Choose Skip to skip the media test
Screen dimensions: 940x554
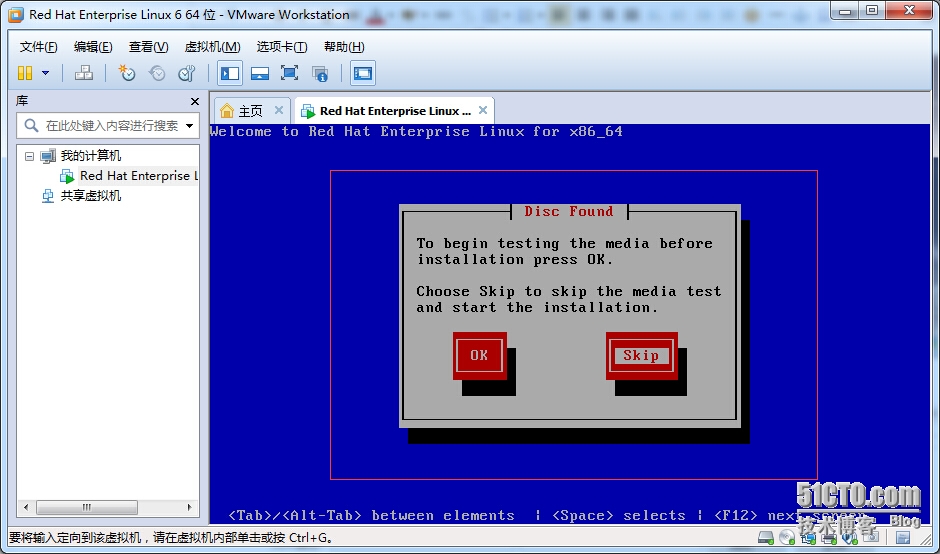pyautogui.click(x=641, y=356)
